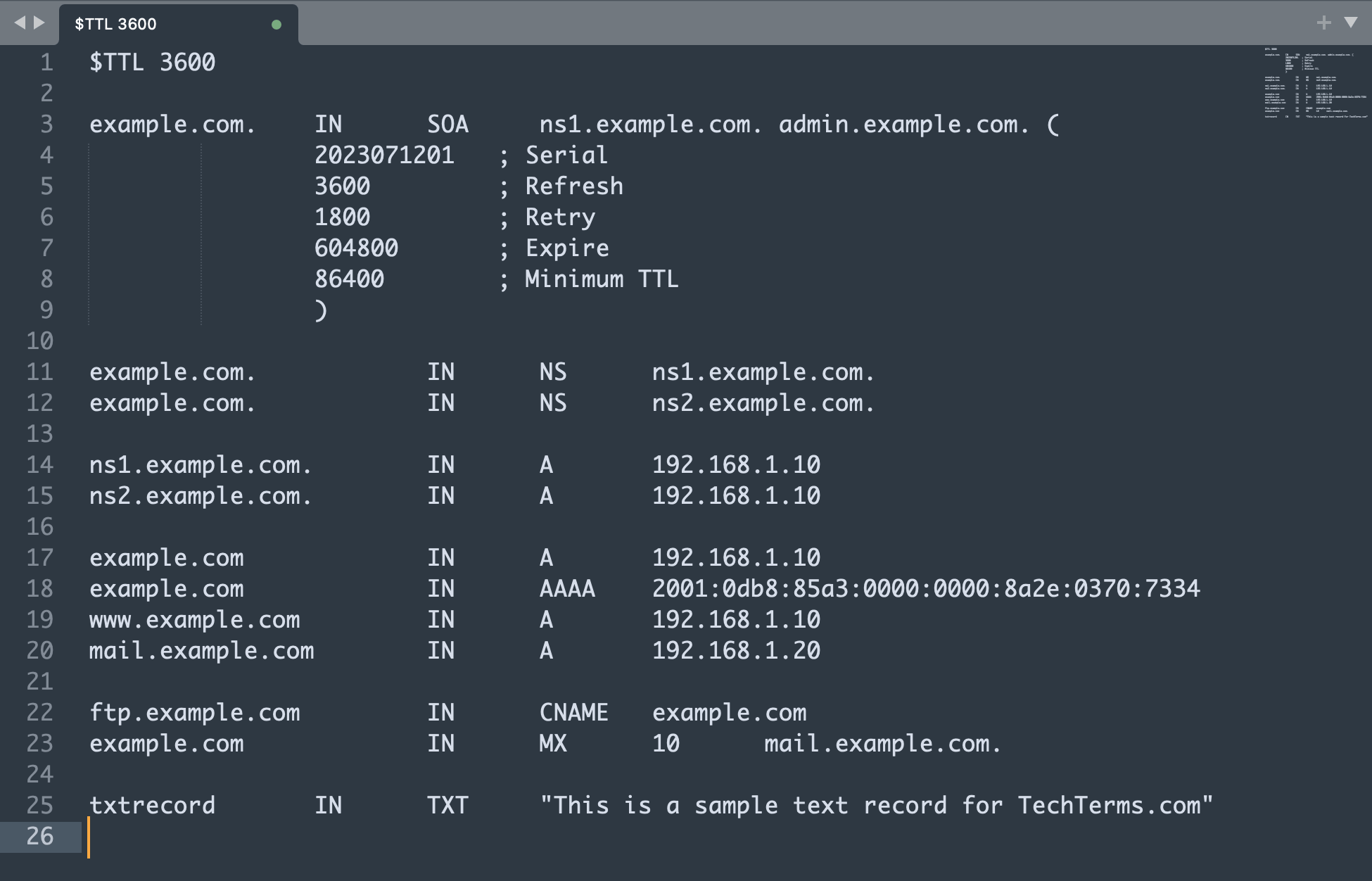Click the MX priority value 10
The height and width of the screenshot is (881, 1372).
(x=666, y=743)
